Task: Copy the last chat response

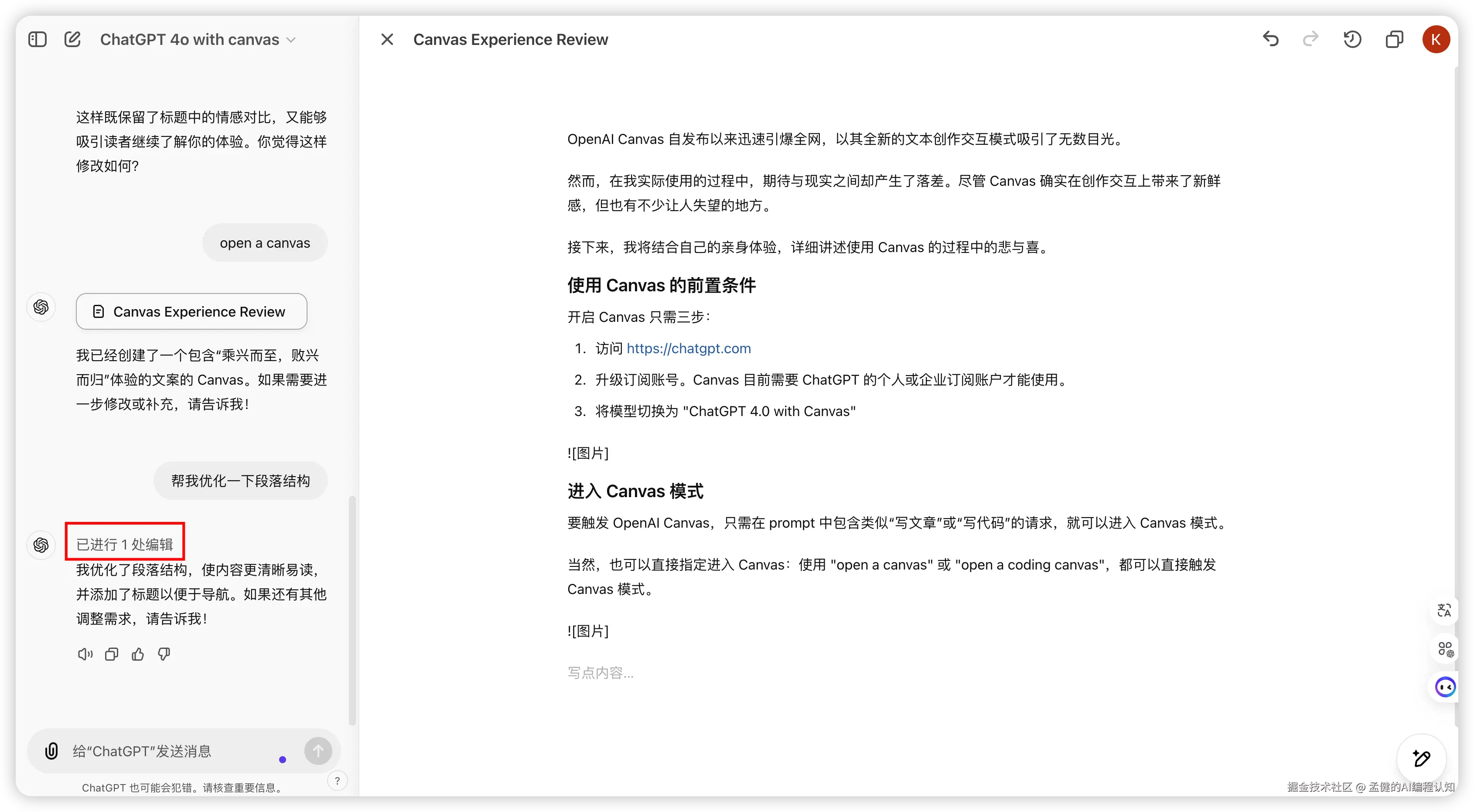Action: point(112,654)
